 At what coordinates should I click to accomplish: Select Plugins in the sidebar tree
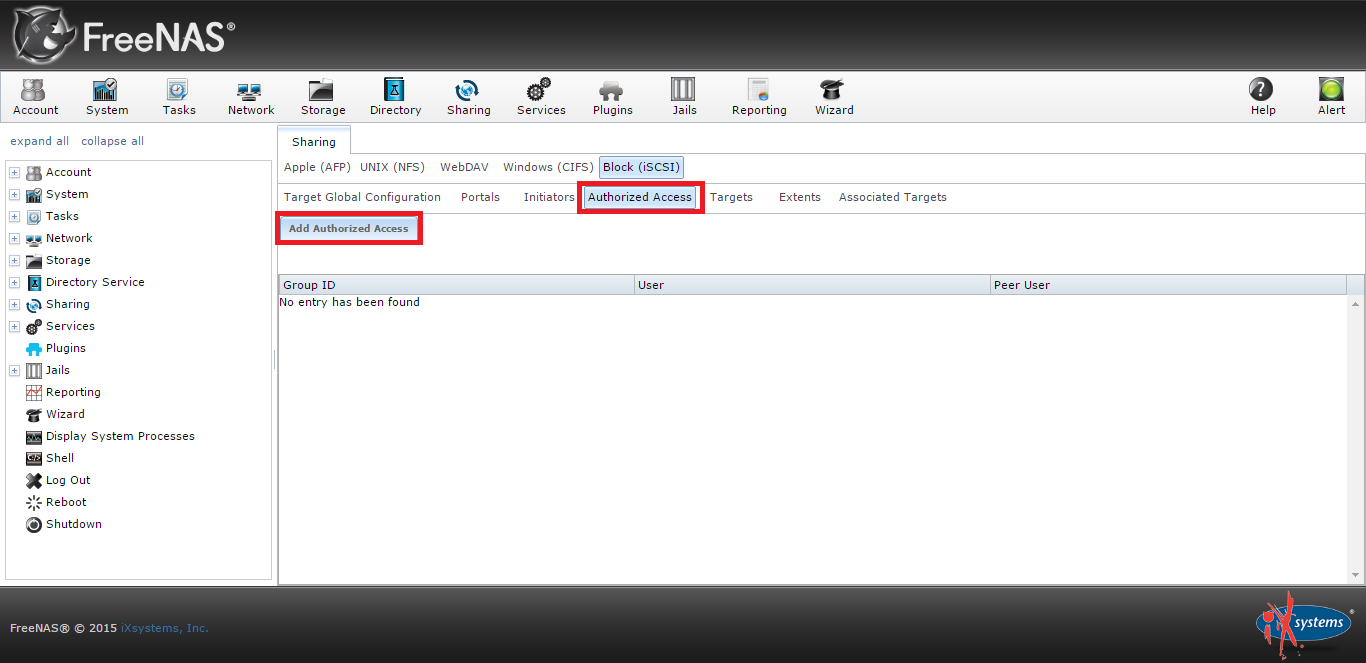(x=66, y=348)
